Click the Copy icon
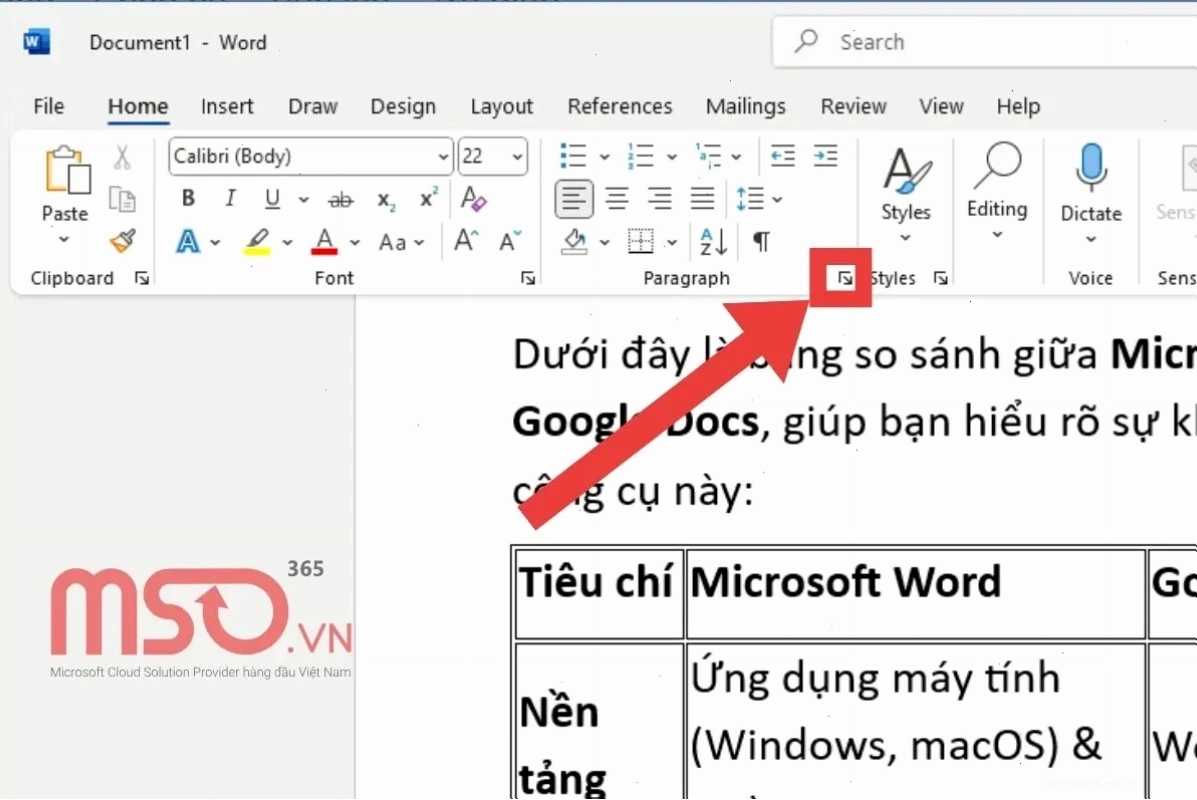The width and height of the screenshot is (1197, 800). (122, 199)
